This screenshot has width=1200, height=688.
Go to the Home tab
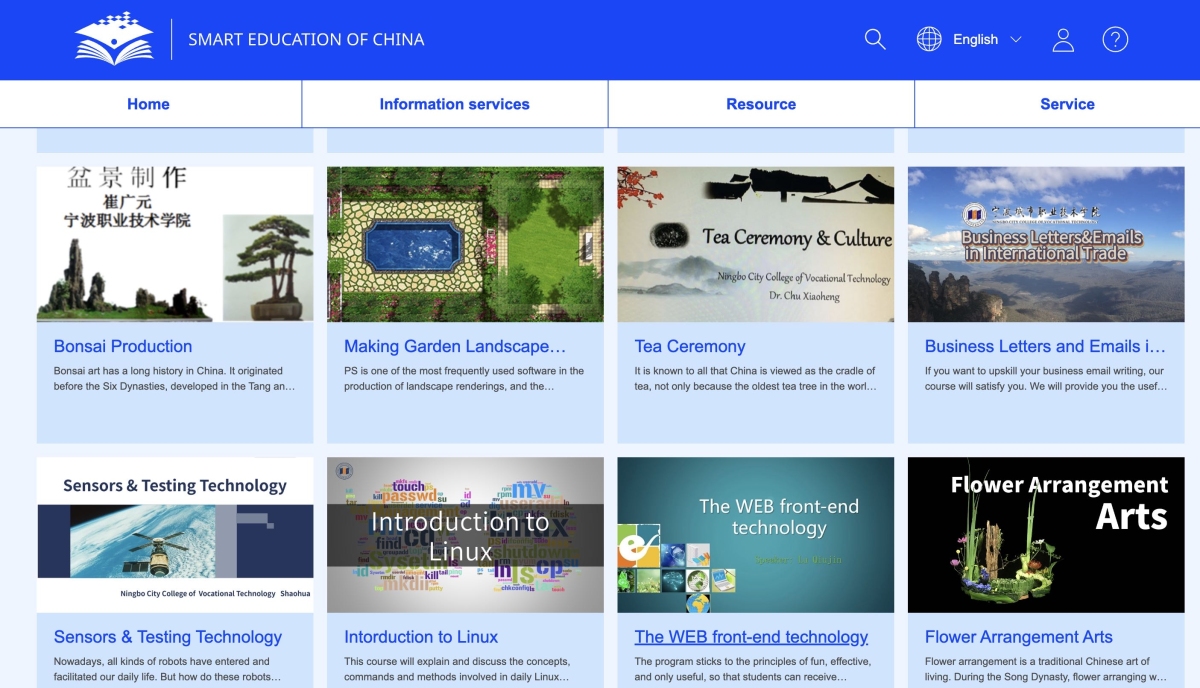[148, 104]
